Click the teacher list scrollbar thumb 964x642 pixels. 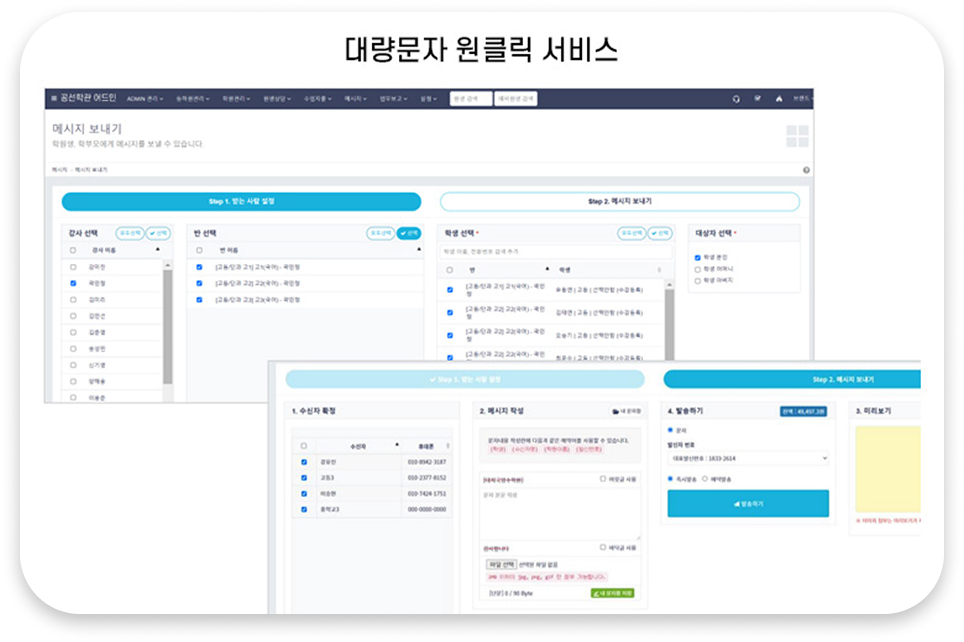point(168,327)
